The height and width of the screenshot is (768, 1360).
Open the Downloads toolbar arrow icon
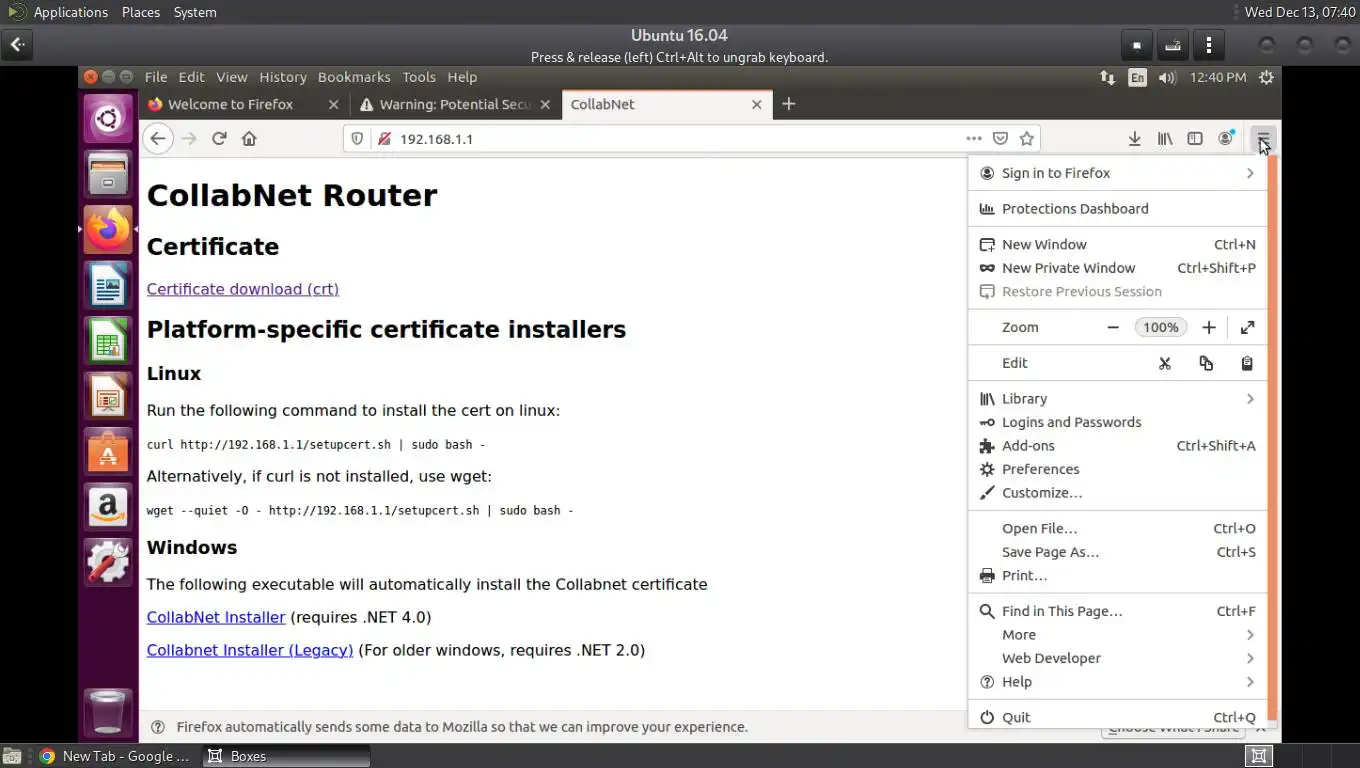click(1134, 139)
